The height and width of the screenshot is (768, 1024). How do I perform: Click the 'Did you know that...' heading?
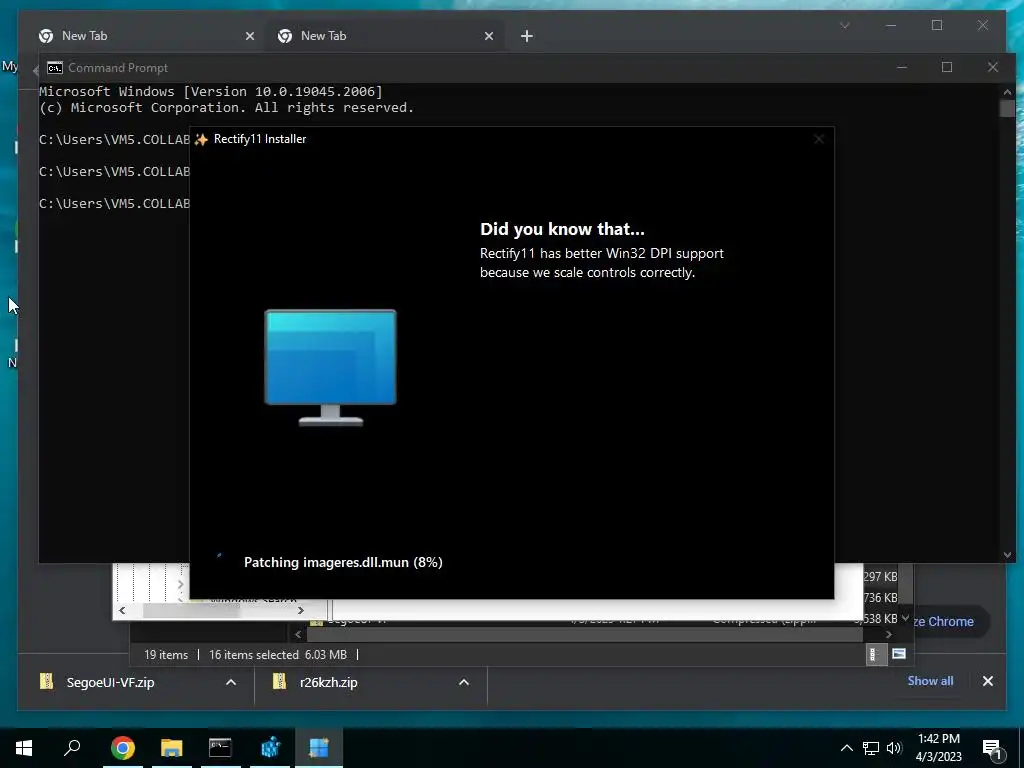(x=562, y=229)
